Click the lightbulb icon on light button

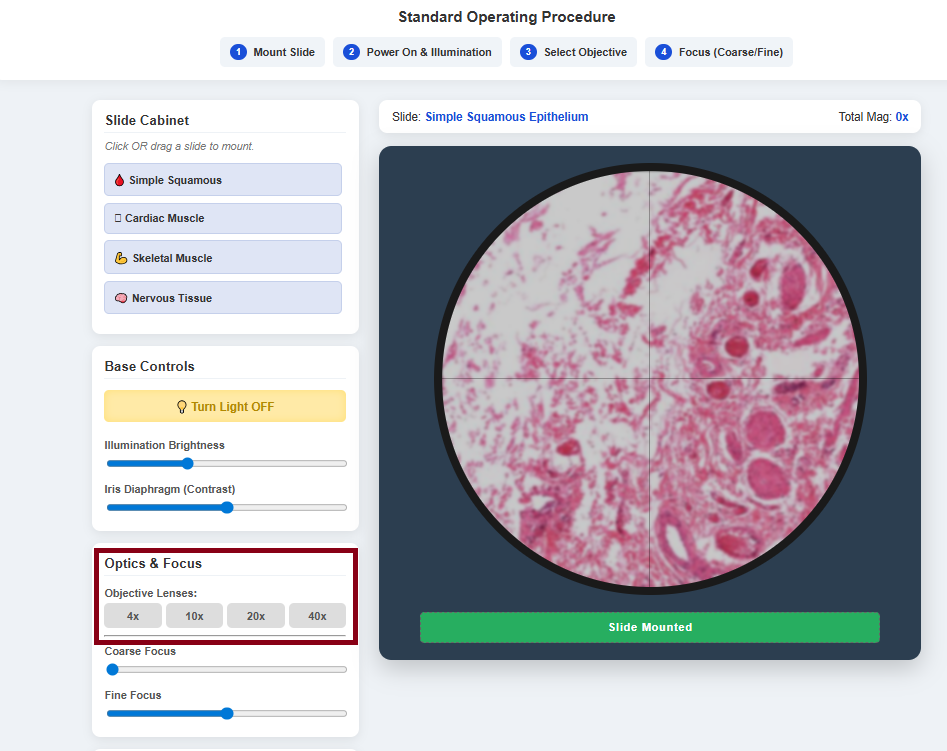pos(182,407)
